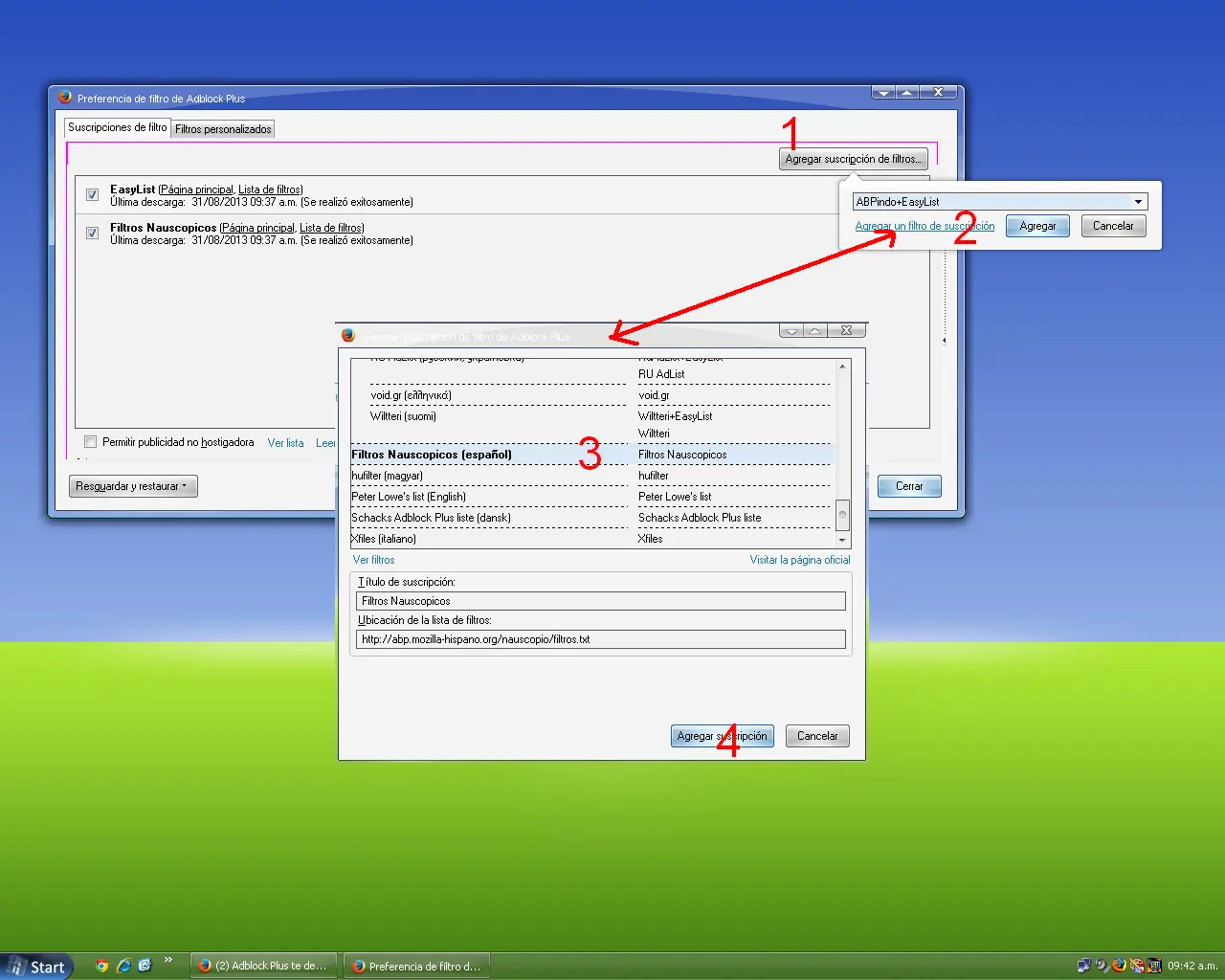Viewport: 1225px width, 980px height.
Task: Click the Firefox icon in subscription dialog title bar
Action: 348,335
